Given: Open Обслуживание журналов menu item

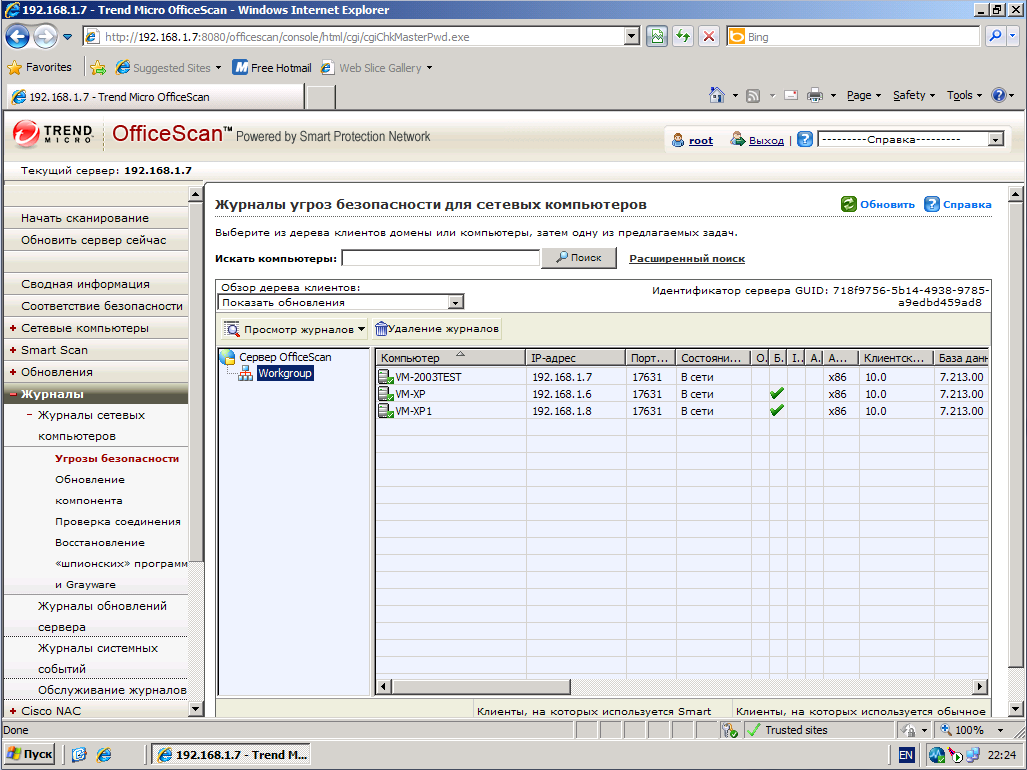Looking at the screenshot, I should coord(111,689).
